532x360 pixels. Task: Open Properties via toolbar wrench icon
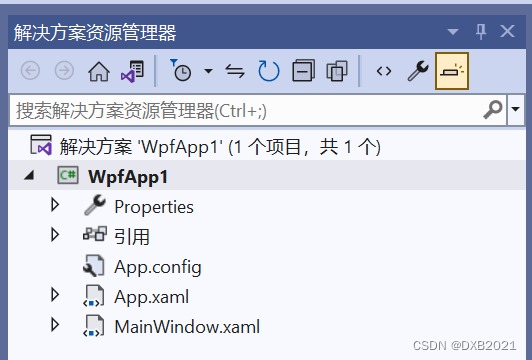point(418,71)
